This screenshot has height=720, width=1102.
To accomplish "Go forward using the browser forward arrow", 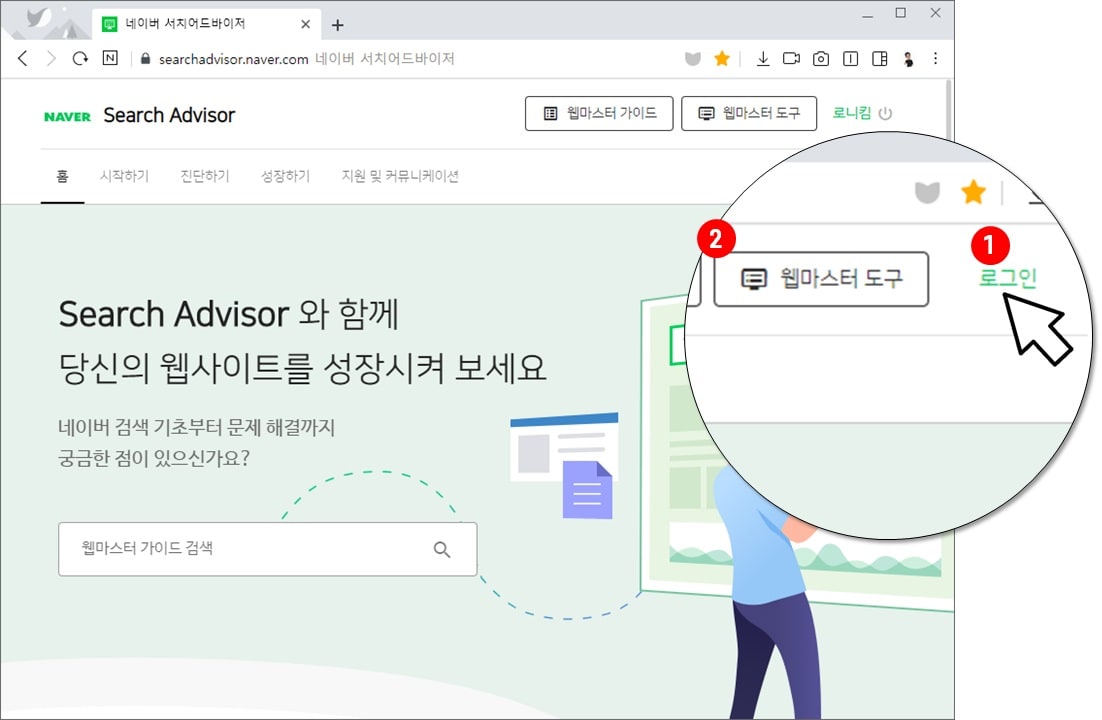I will coord(51,58).
